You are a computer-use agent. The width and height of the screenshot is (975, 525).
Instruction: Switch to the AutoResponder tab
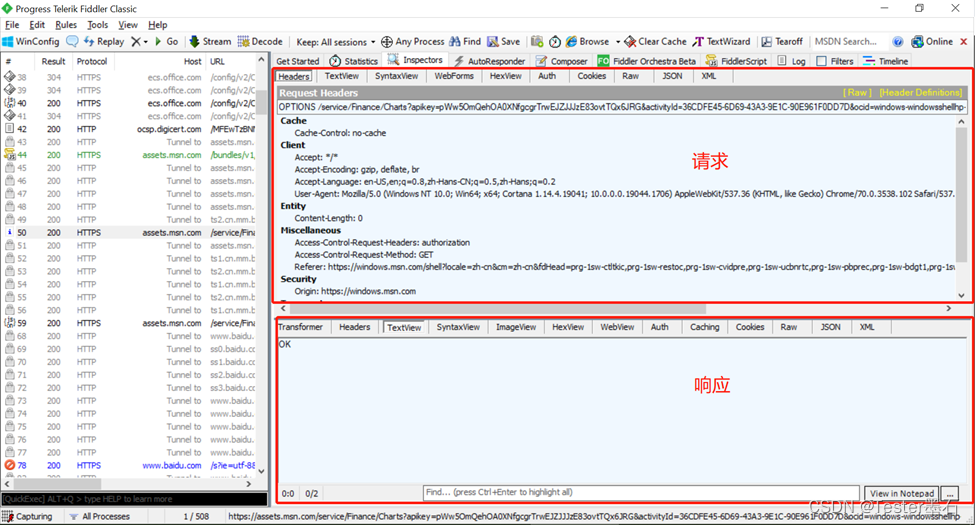pyautogui.click(x=489, y=61)
